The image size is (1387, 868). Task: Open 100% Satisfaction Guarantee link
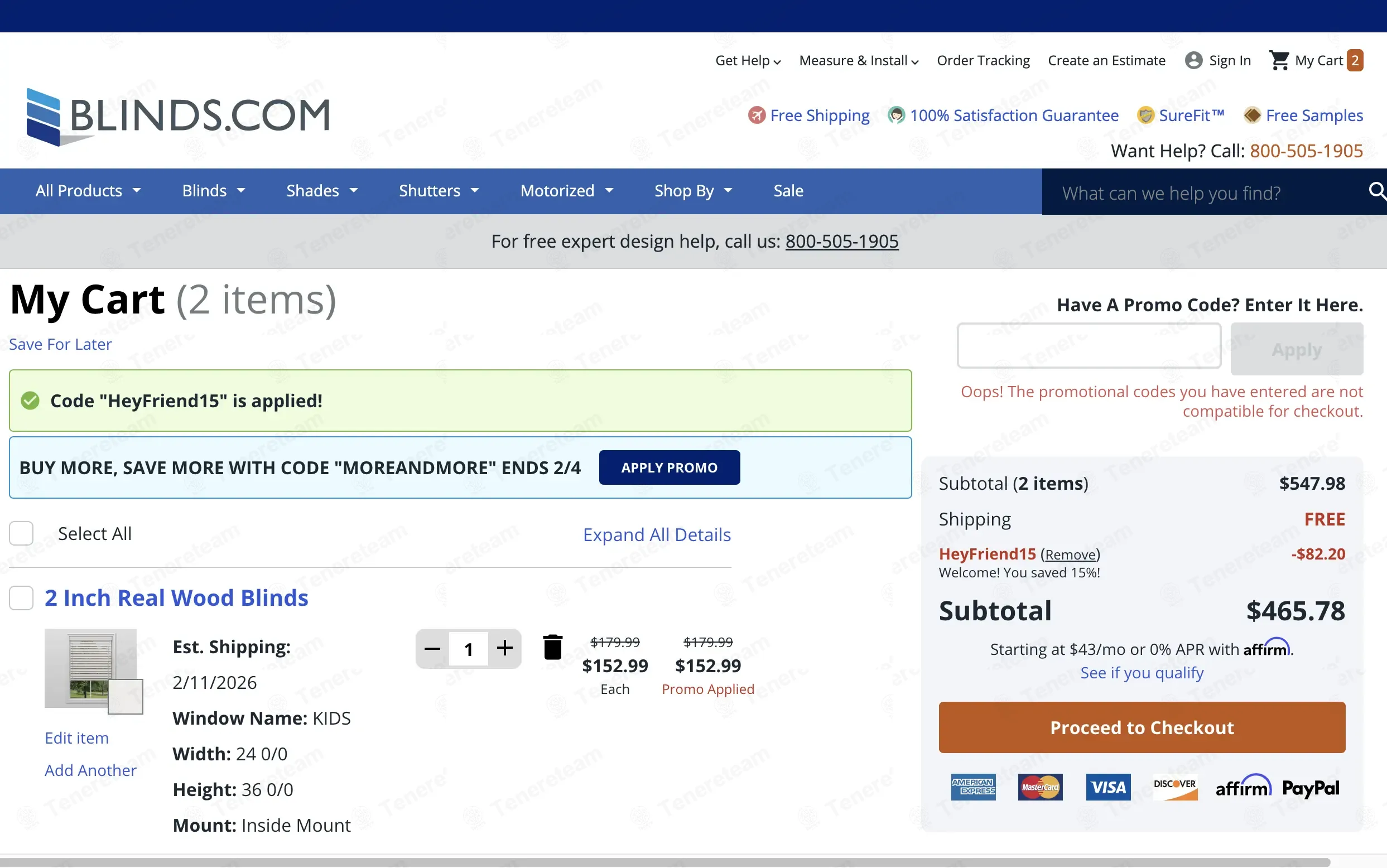1014,115
